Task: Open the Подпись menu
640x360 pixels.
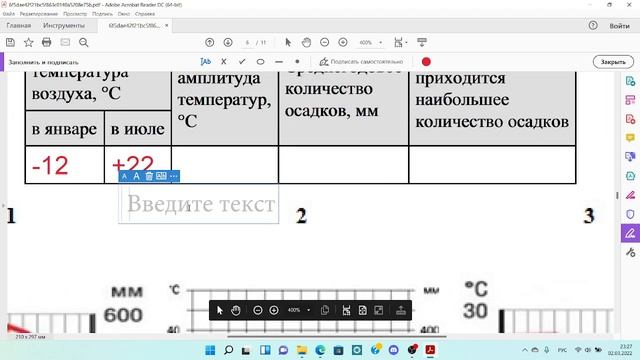Action: [102, 14]
